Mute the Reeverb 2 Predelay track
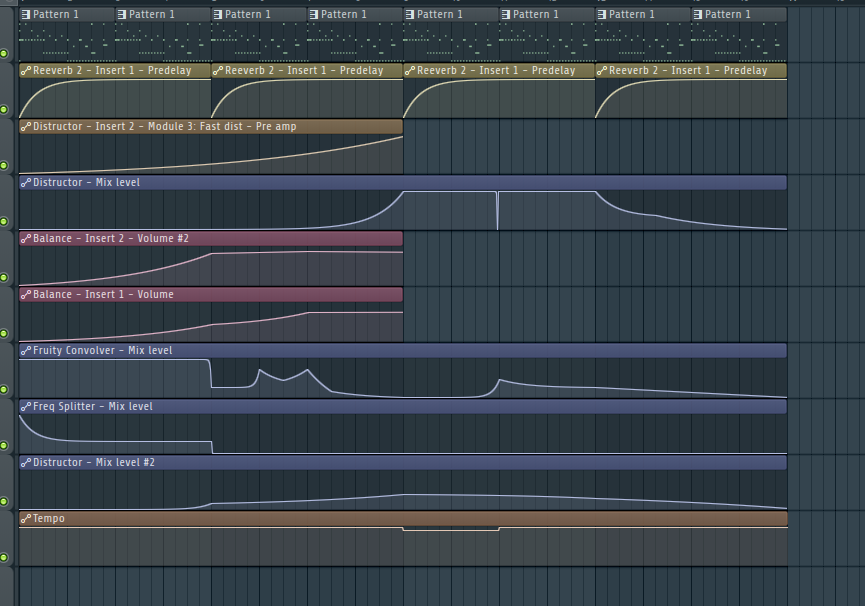Screen dimensions: 865x606 [x=4, y=109]
